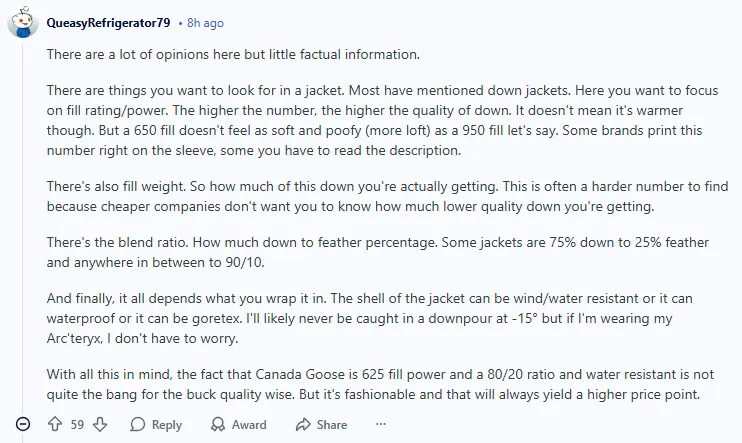The image size is (742, 443).
Task: Downvote the jacket comment
Action: (100, 425)
